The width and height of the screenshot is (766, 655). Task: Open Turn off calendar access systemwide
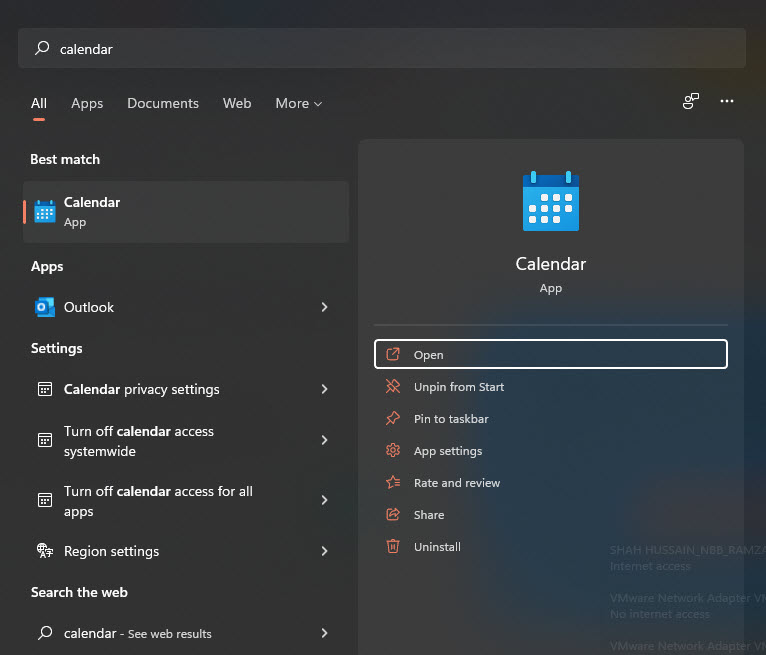point(186,441)
